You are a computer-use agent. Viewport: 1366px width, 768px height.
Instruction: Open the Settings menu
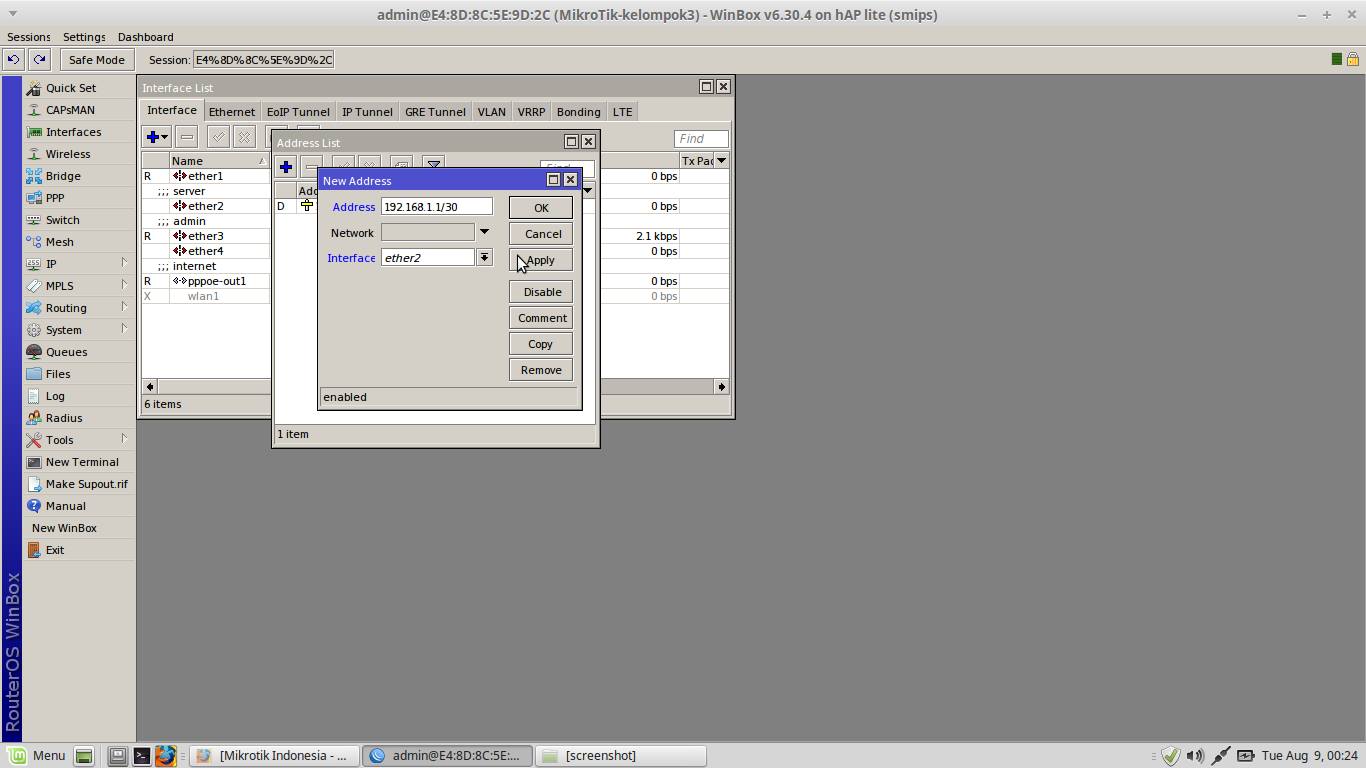pos(84,37)
